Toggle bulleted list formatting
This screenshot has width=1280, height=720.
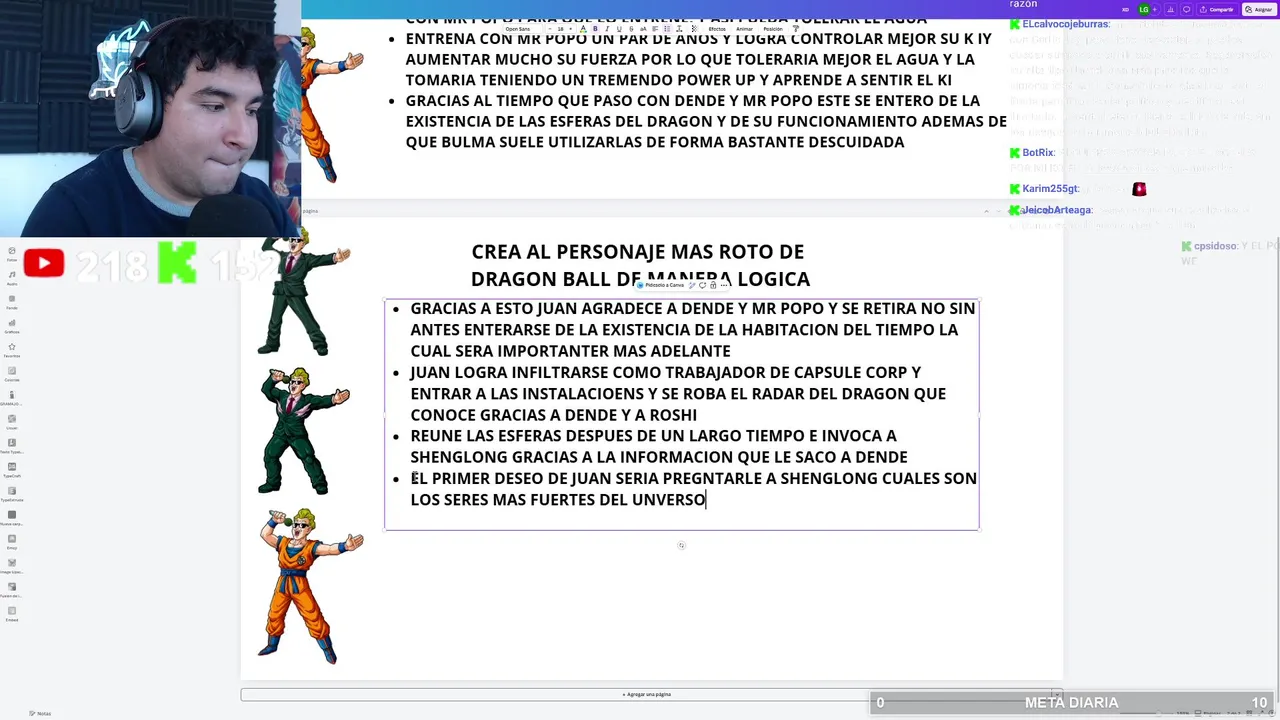(x=667, y=29)
